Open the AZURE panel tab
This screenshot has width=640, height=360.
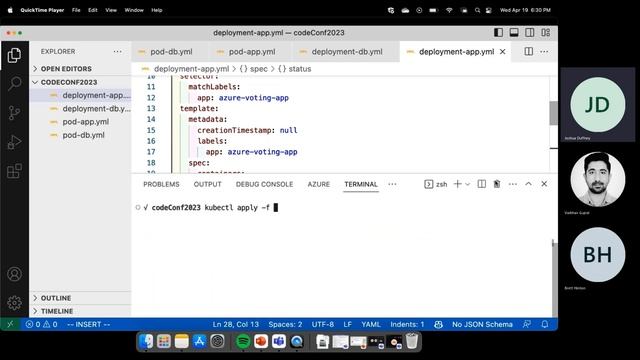(x=318, y=184)
